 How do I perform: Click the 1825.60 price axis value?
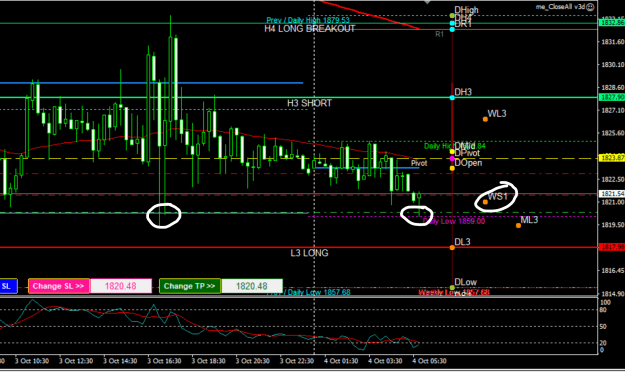click(x=613, y=133)
